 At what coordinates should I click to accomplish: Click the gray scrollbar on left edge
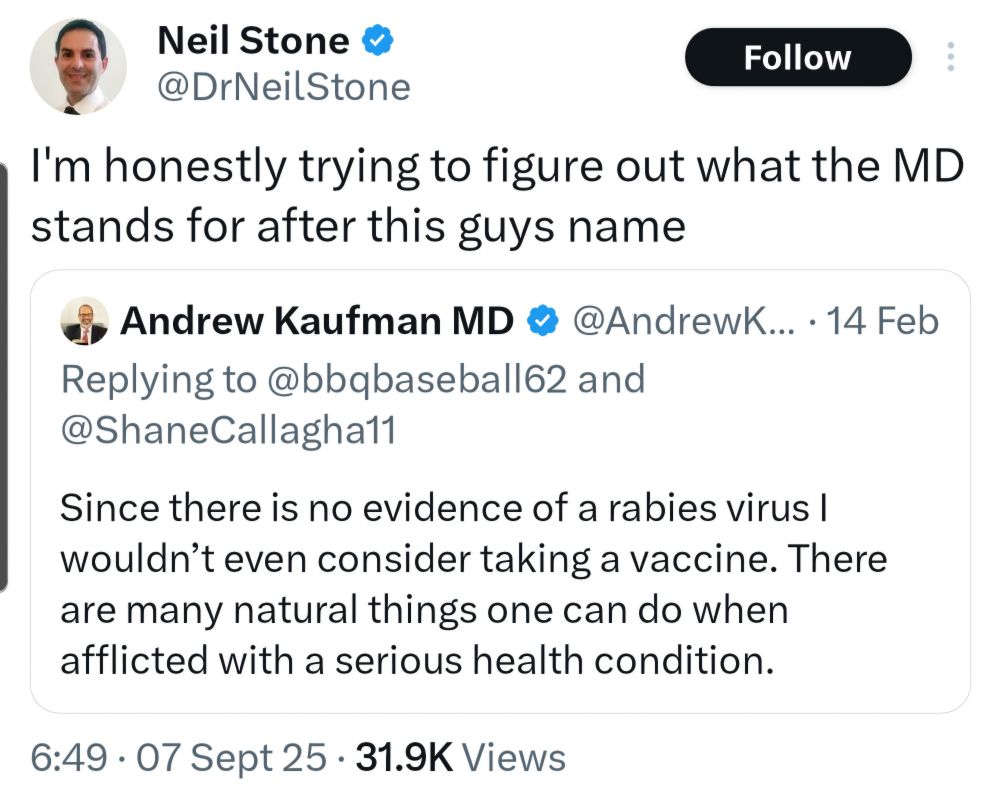pyautogui.click(x=4, y=375)
